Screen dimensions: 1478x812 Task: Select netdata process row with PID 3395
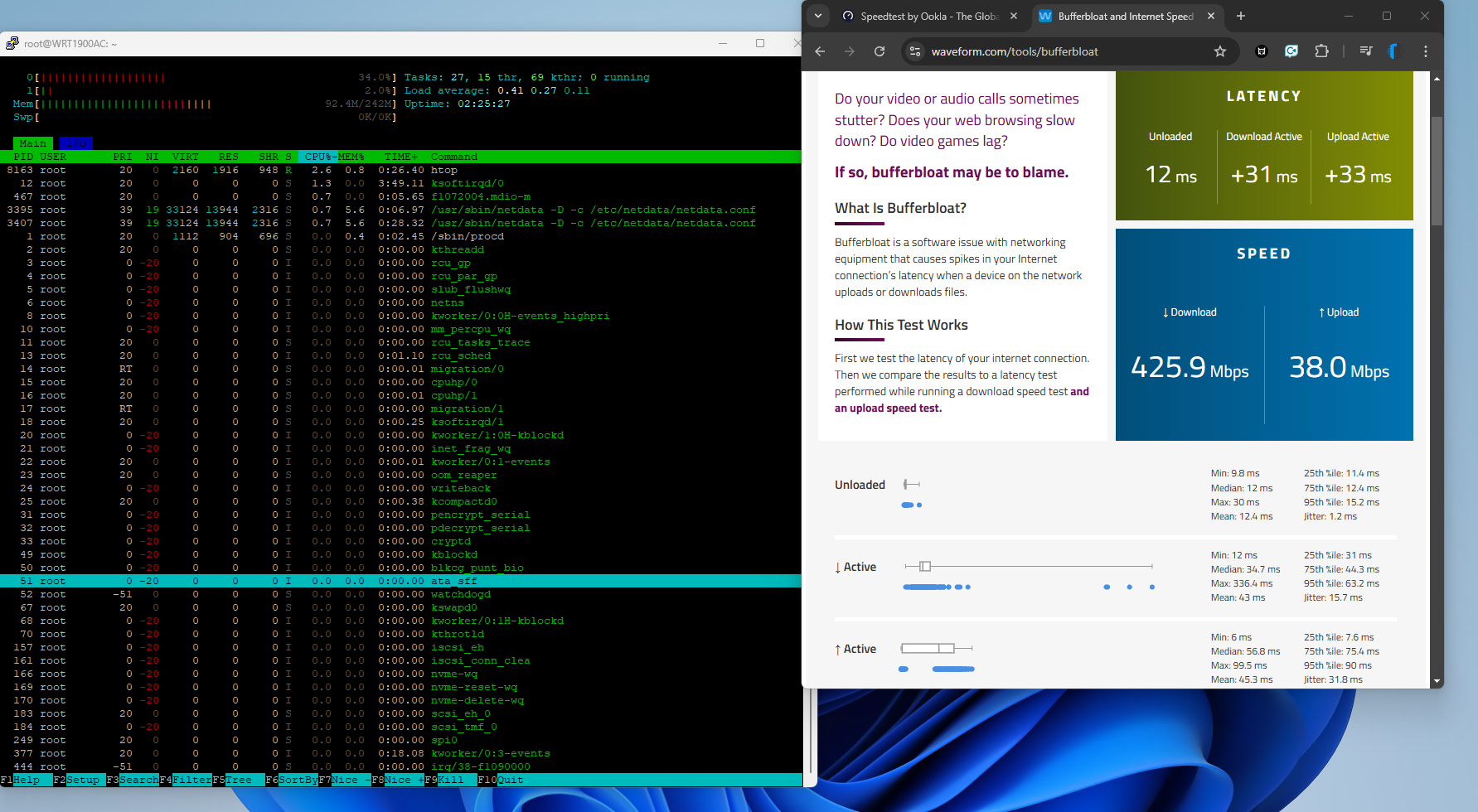[x=400, y=210]
